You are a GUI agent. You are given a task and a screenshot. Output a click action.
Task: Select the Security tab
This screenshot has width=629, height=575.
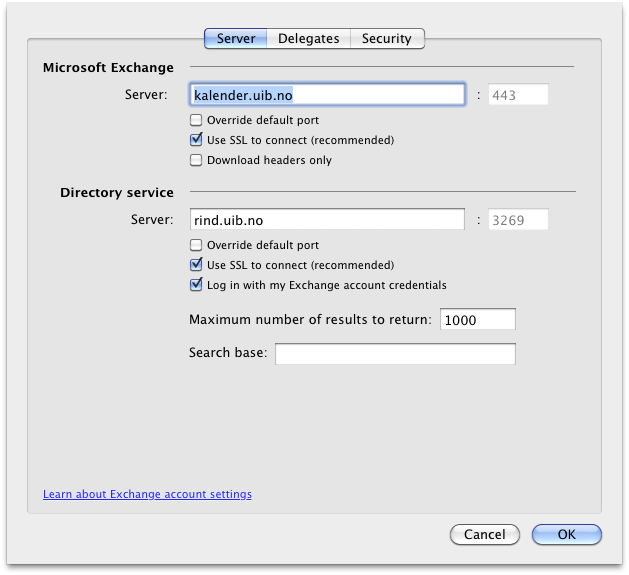(386, 39)
